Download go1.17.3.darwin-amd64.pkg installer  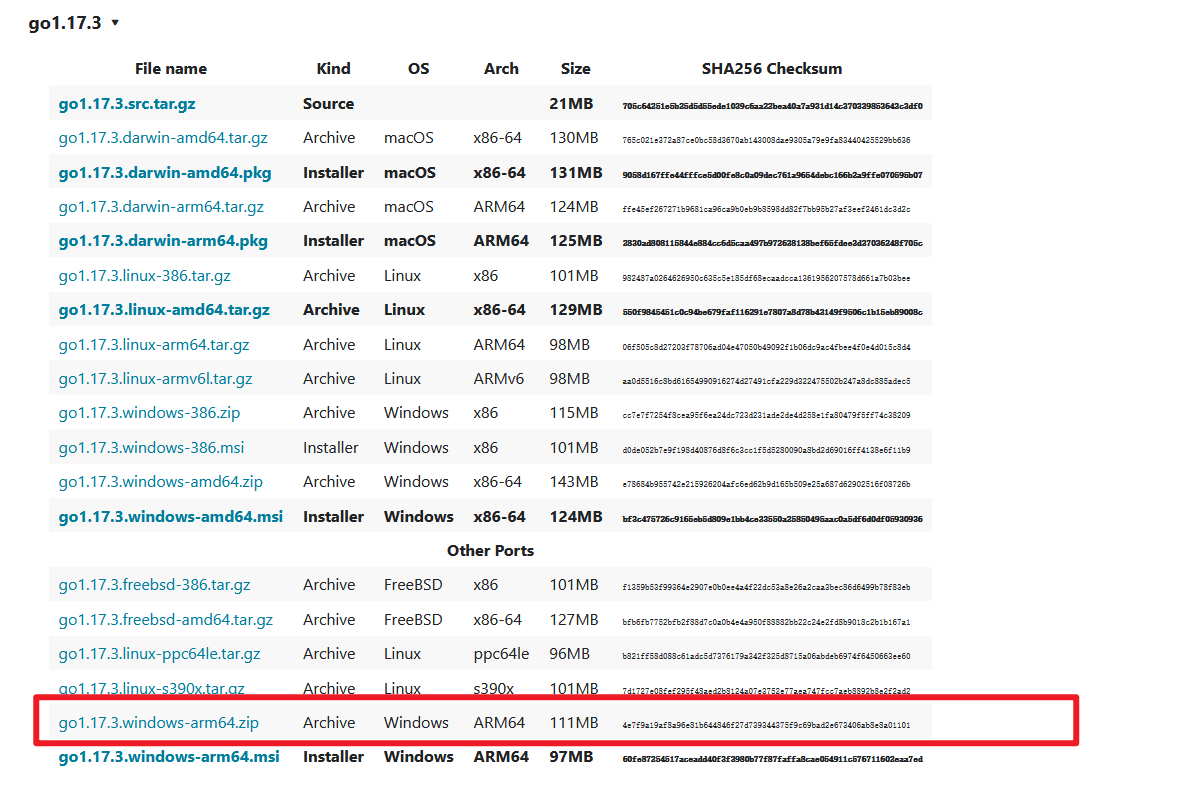click(x=165, y=173)
